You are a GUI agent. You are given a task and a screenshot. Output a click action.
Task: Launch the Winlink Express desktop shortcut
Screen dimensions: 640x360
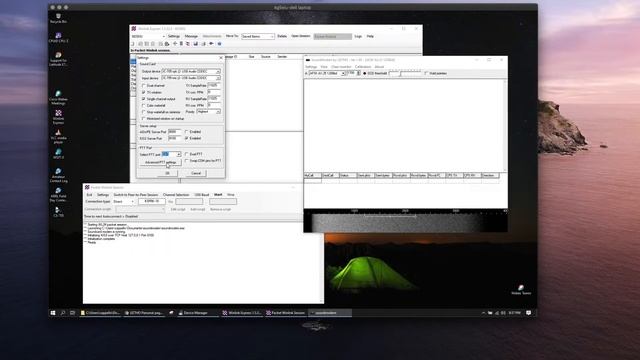(x=58, y=117)
